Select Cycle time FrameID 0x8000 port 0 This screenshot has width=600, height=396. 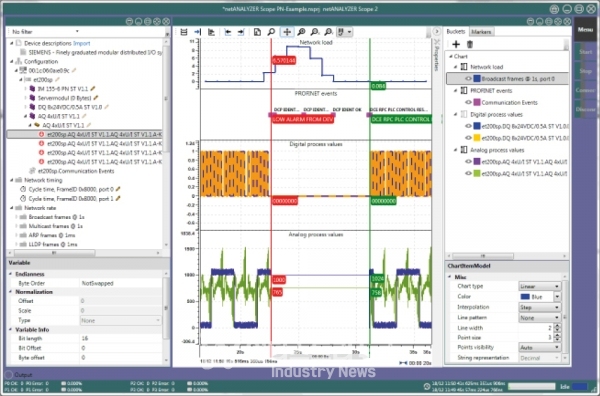click(x=71, y=189)
